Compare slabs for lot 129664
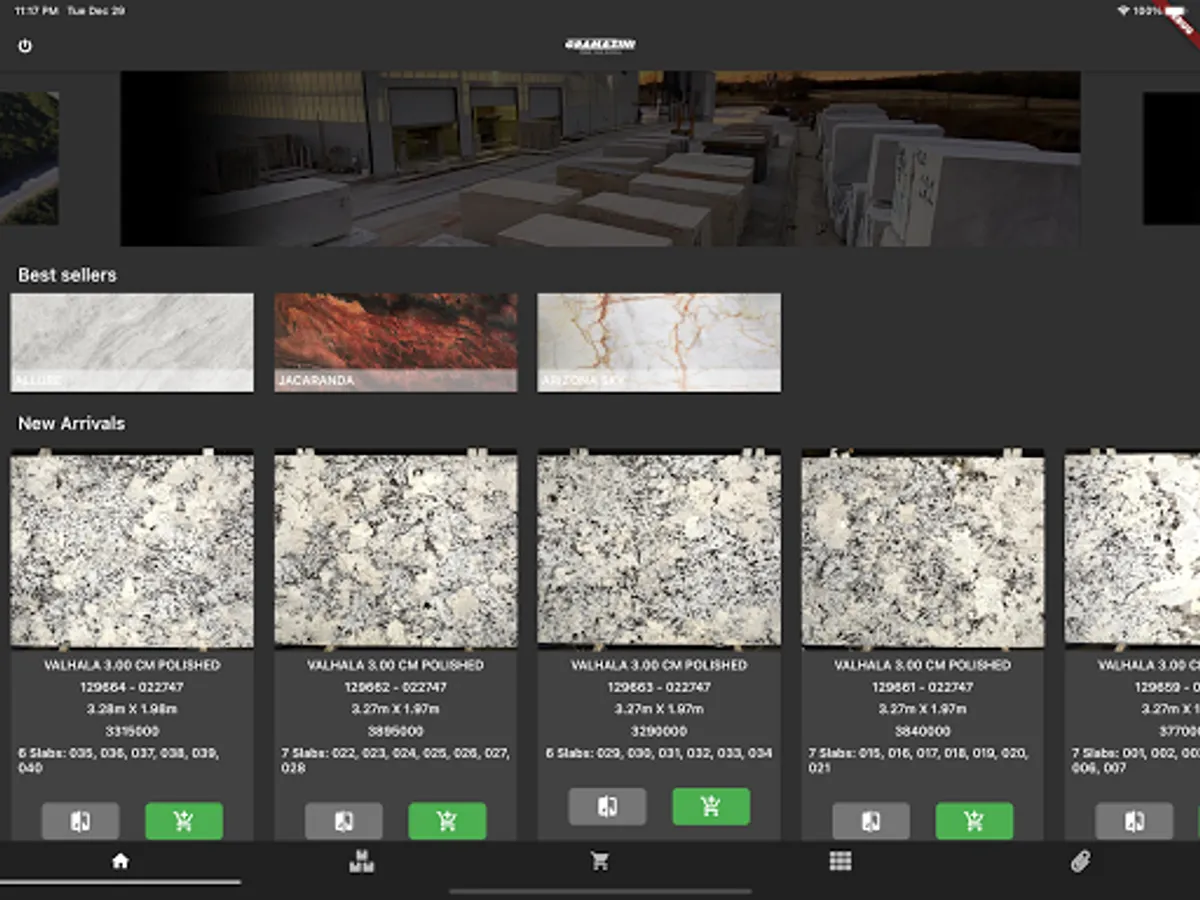The width and height of the screenshot is (1200, 900). pos(80,821)
